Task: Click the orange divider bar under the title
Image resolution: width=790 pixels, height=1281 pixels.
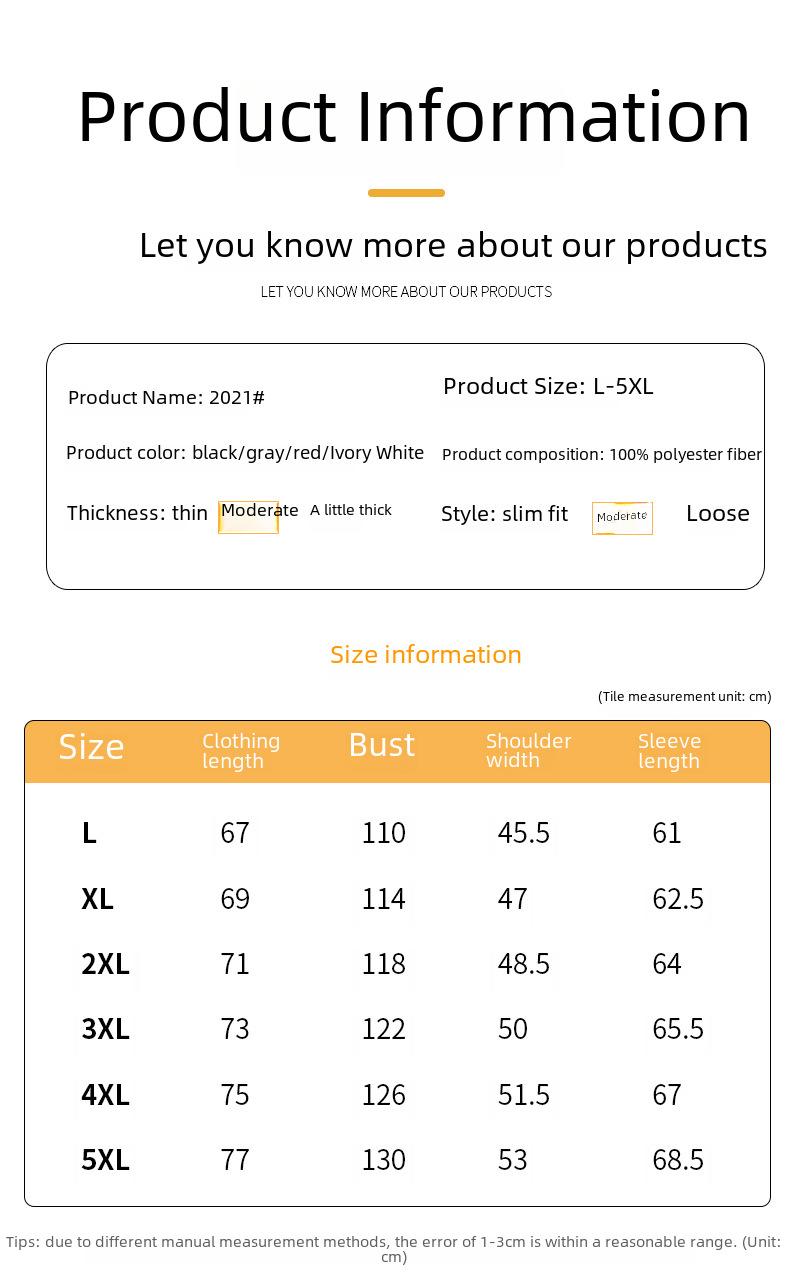Action: point(406,193)
